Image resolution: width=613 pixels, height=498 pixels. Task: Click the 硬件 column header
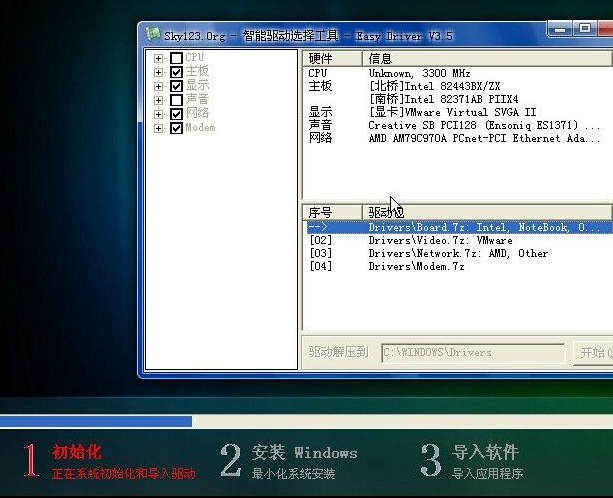pyautogui.click(x=332, y=59)
